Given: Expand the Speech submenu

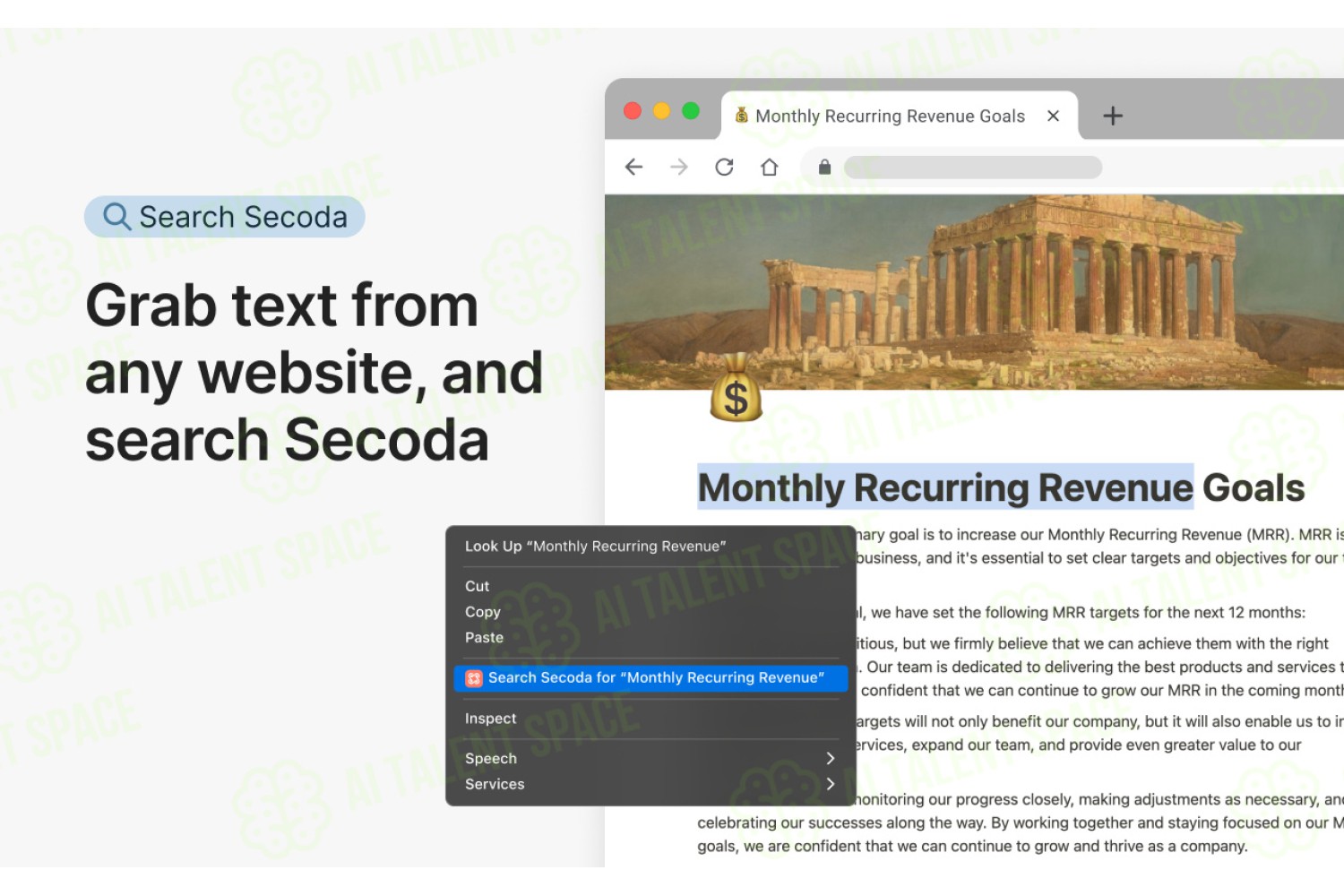Looking at the screenshot, I should (x=650, y=758).
